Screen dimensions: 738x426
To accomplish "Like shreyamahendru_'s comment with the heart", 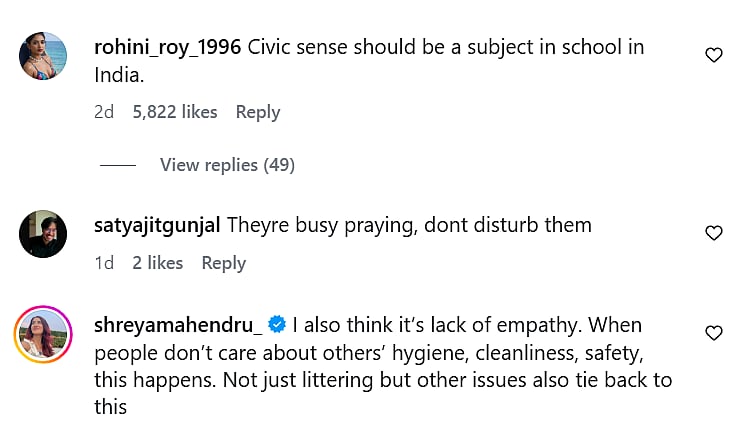I will (713, 333).
